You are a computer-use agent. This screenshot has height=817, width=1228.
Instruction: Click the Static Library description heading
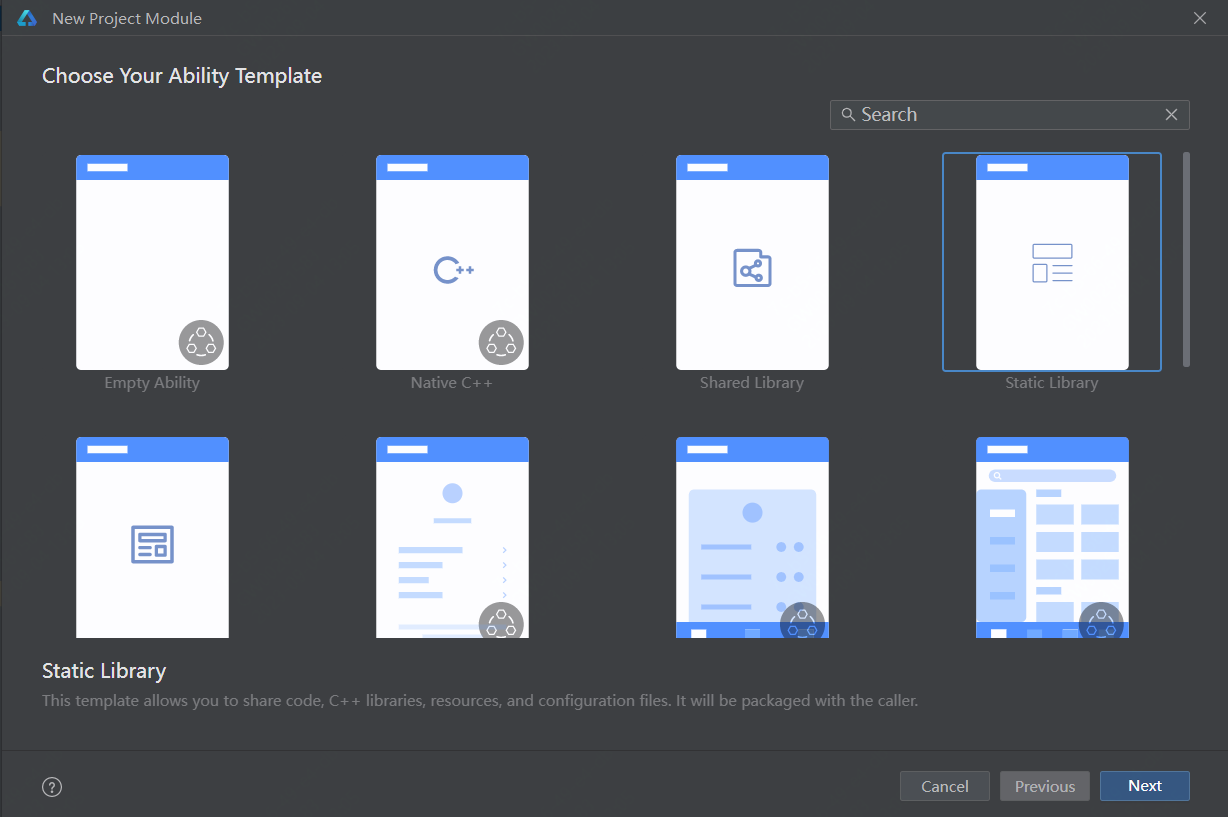pyautogui.click(x=104, y=671)
